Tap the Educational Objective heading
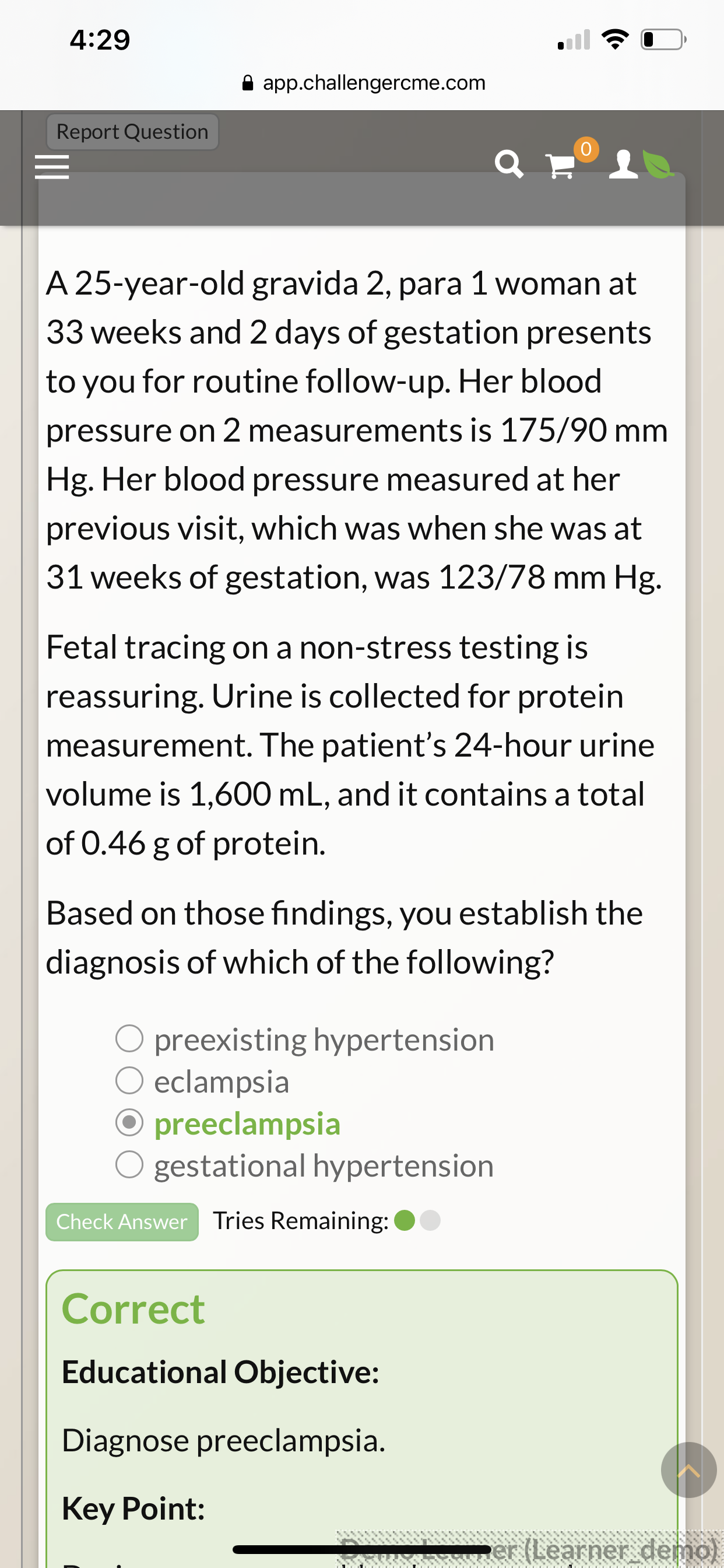This screenshot has width=724, height=1568. pyautogui.click(x=220, y=1373)
